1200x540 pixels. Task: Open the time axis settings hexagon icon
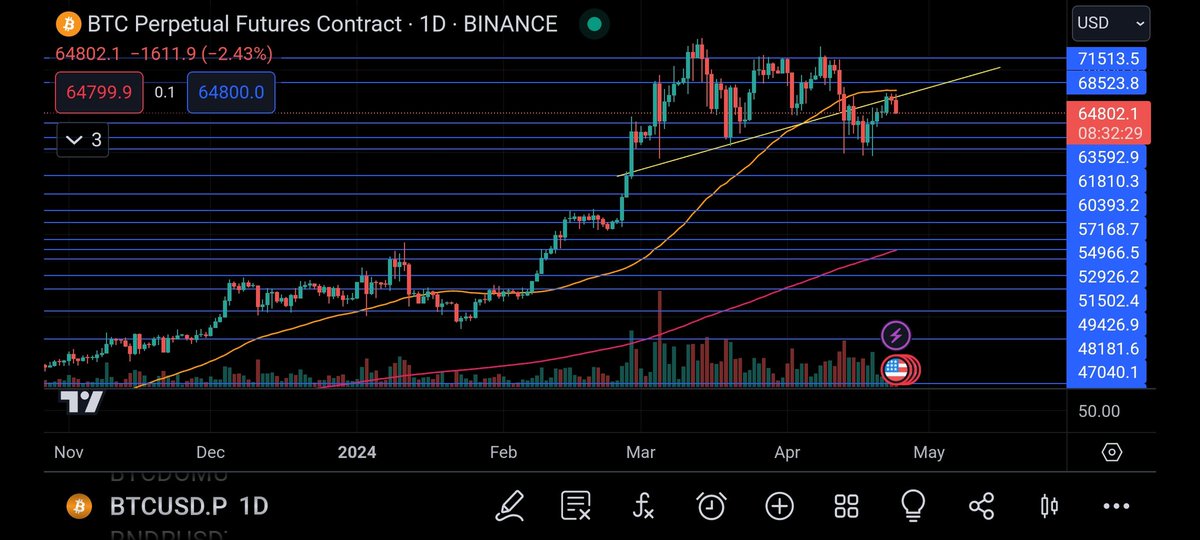tap(1112, 452)
